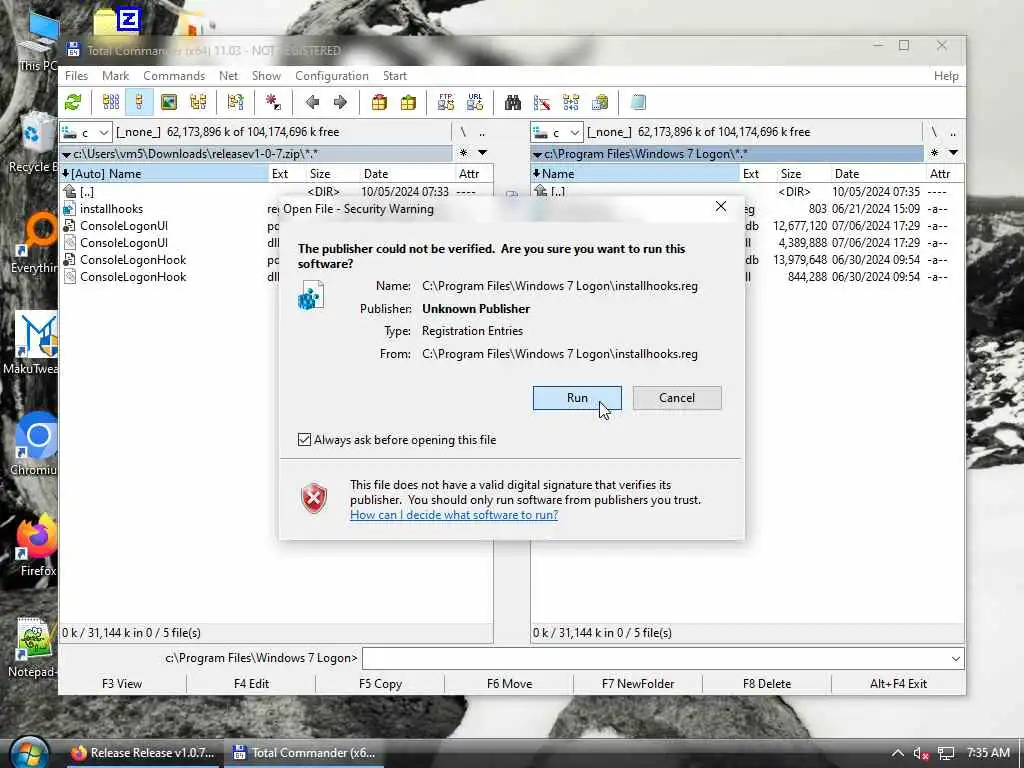Click the invert selection toolbar icon
Screen dimensions: 1024x768
[x=273, y=102]
